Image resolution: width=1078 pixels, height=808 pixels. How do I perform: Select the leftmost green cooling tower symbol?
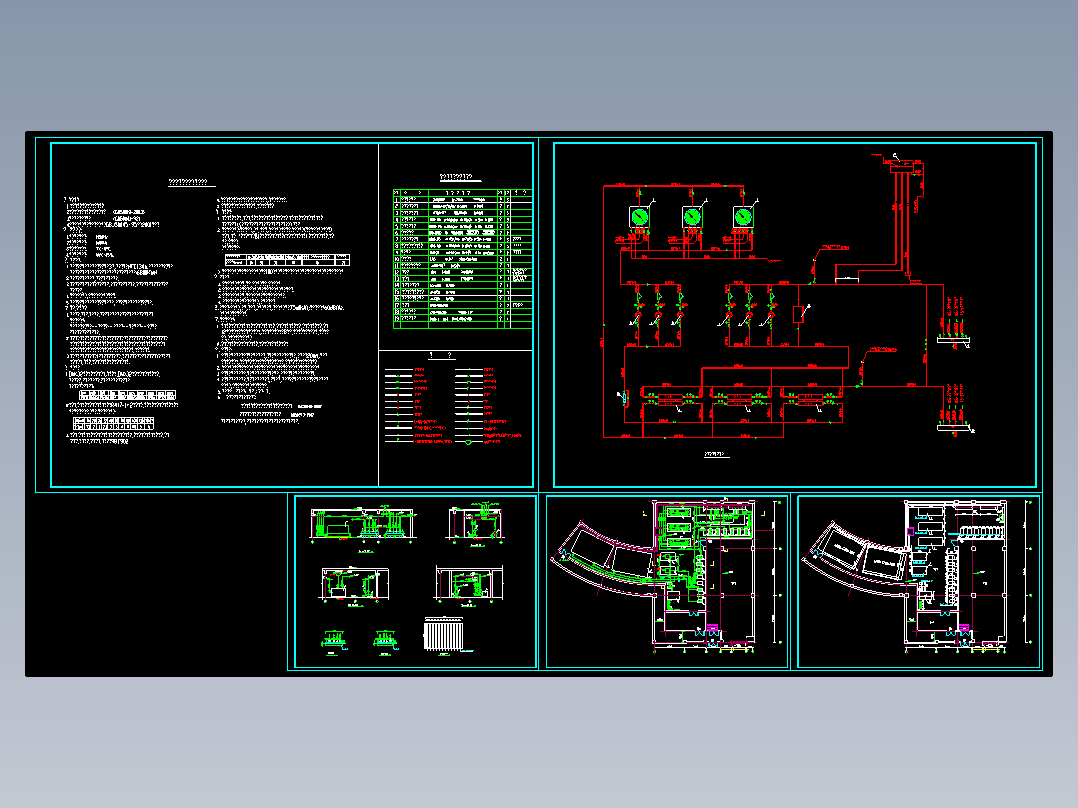click(x=639, y=217)
